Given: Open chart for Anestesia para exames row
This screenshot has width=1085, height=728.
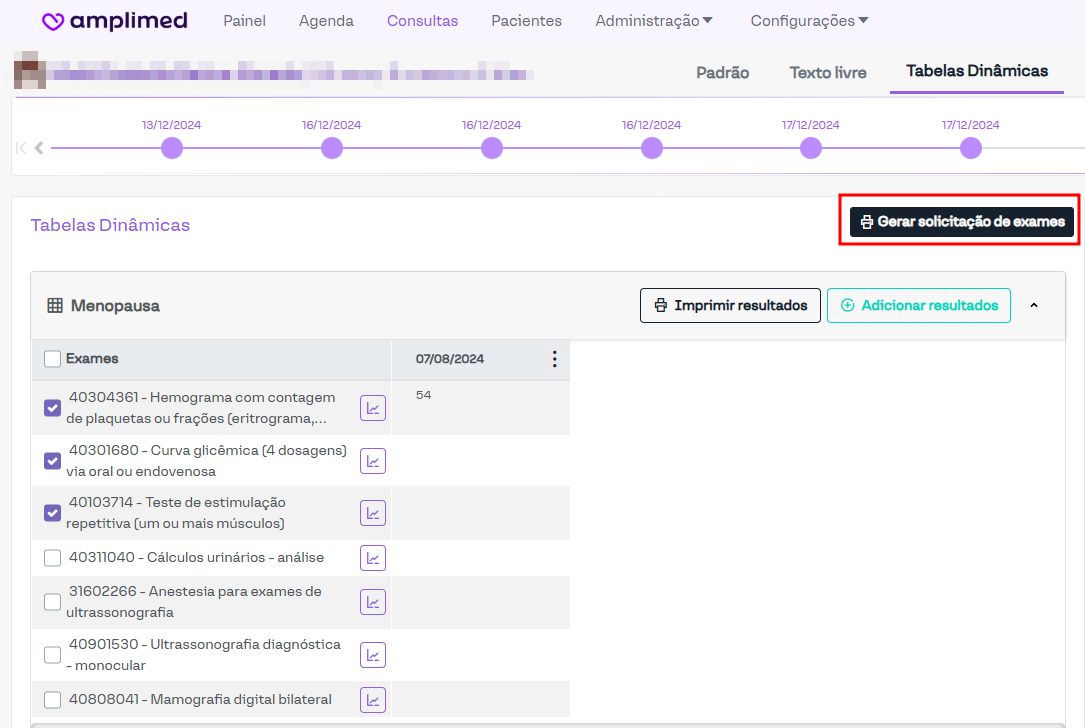Looking at the screenshot, I should pyautogui.click(x=373, y=602).
